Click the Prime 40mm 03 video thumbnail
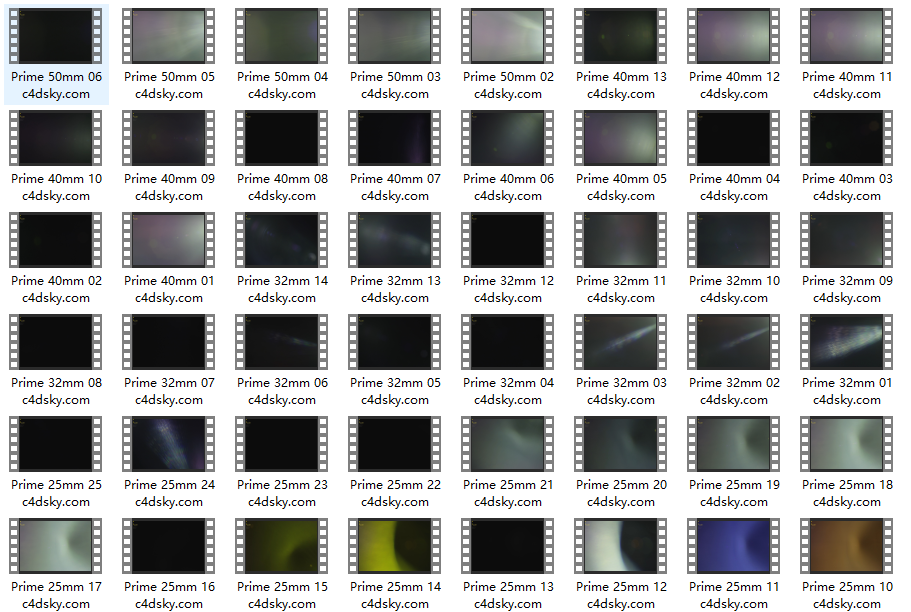Viewport: 911px width, 612px height. (847, 138)
